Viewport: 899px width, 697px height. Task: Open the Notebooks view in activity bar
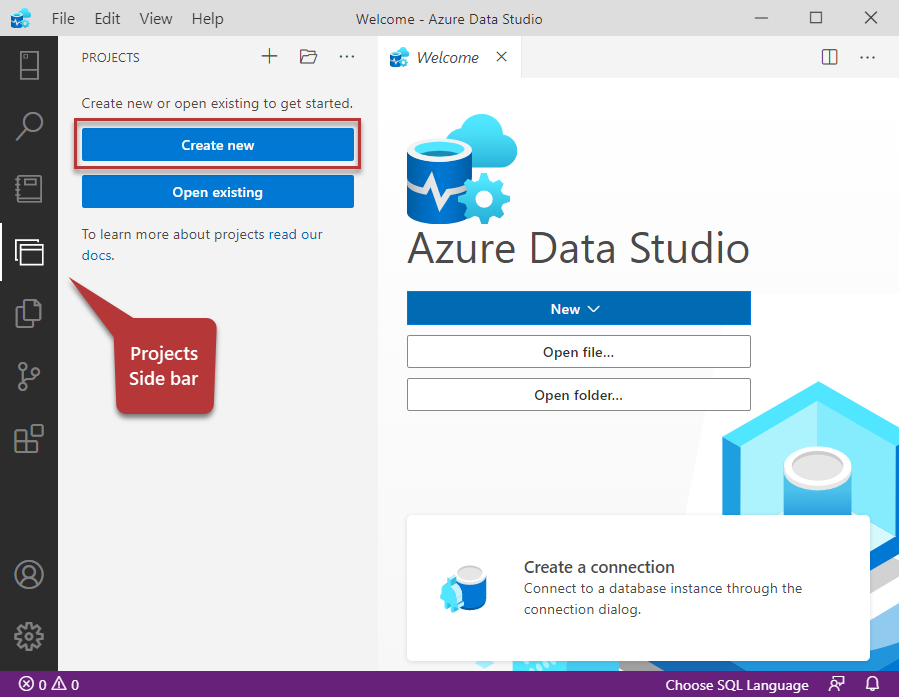point(29,189)
